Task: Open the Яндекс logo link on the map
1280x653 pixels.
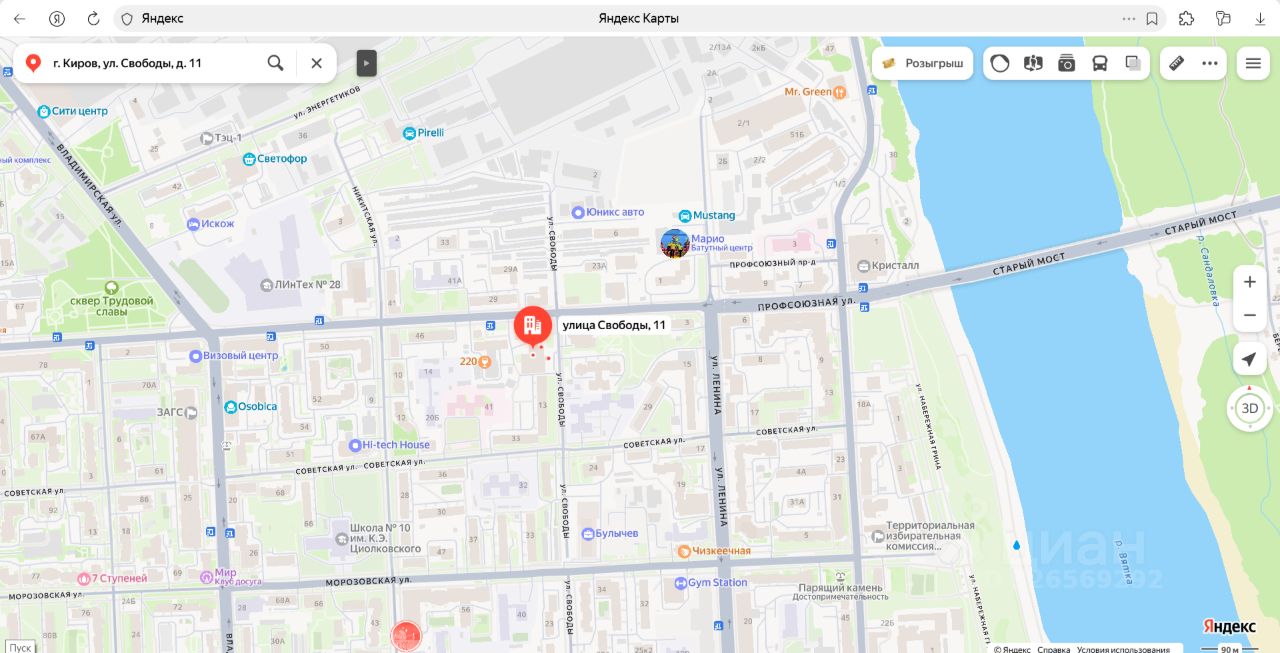Action: tap(1229, 626)
